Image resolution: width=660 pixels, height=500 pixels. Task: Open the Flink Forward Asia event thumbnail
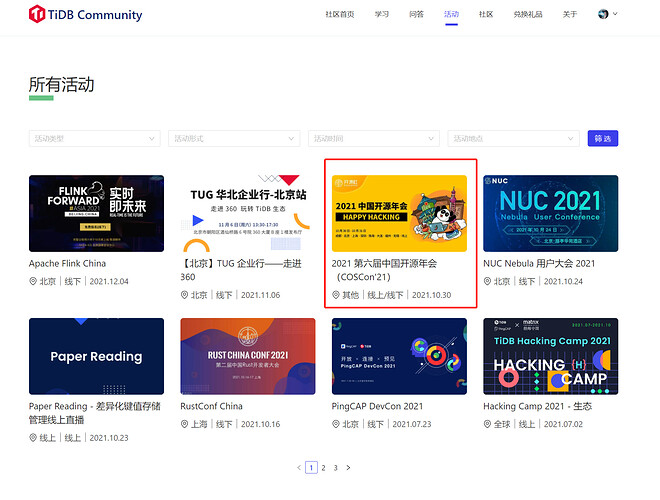pyautogui.click(x=96, y=213)
